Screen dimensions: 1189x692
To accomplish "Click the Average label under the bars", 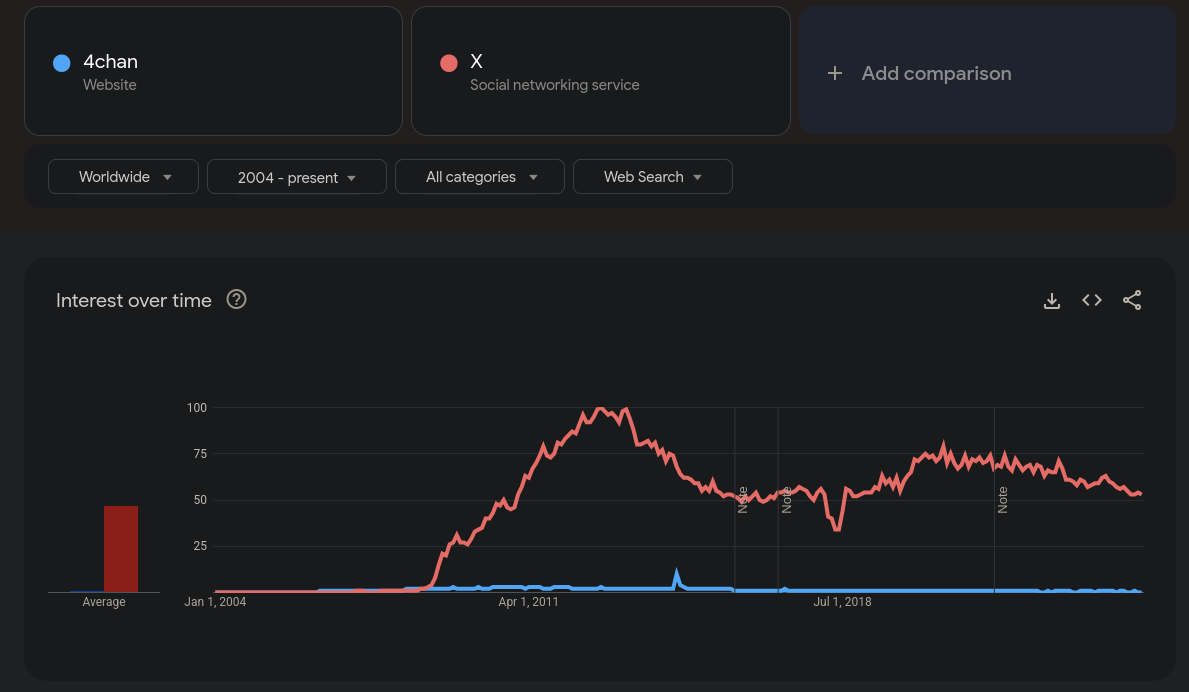I will (104, 602).
